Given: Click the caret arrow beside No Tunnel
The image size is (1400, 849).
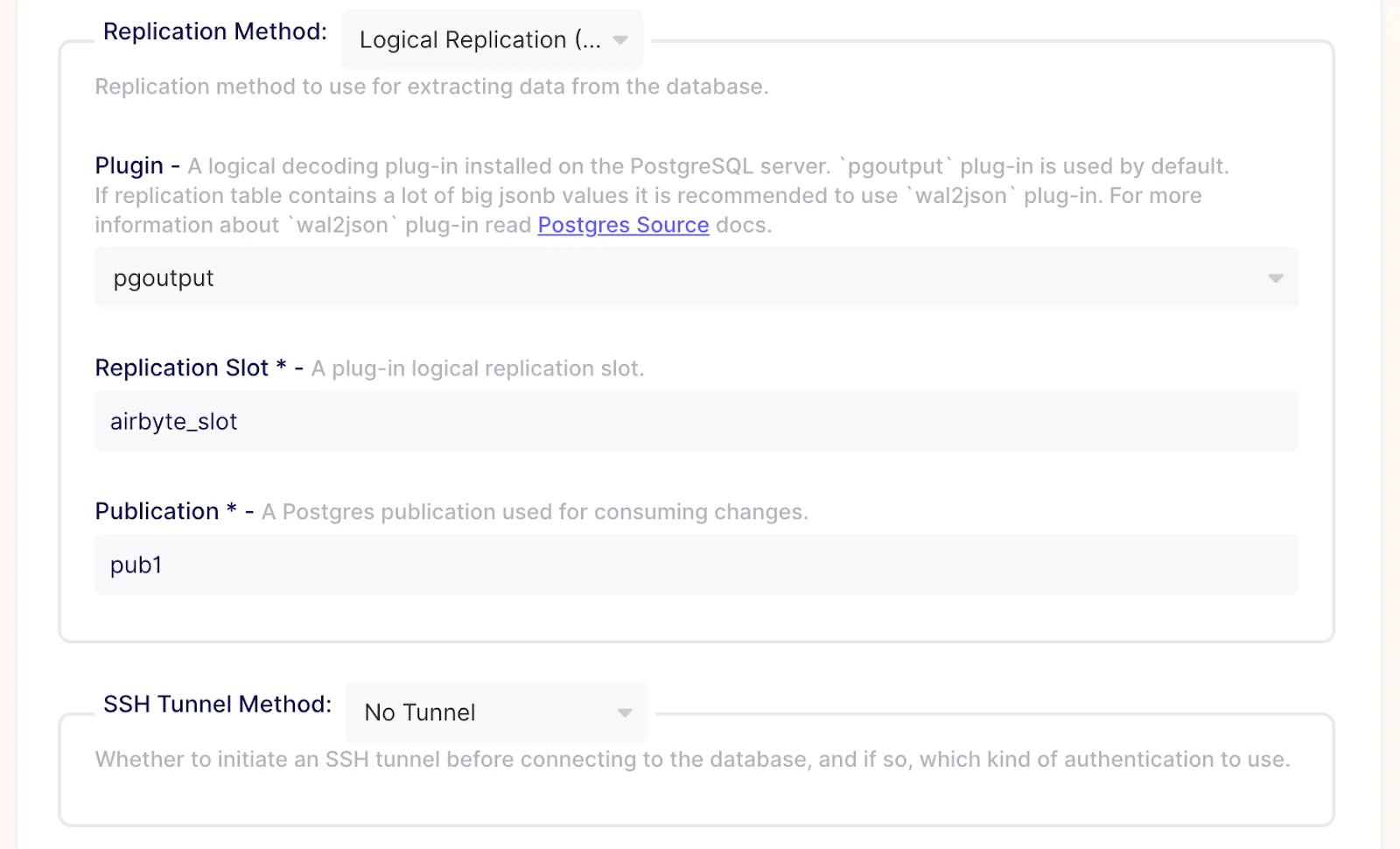Looking at the screenshot, I should click(x=625, y=712).
